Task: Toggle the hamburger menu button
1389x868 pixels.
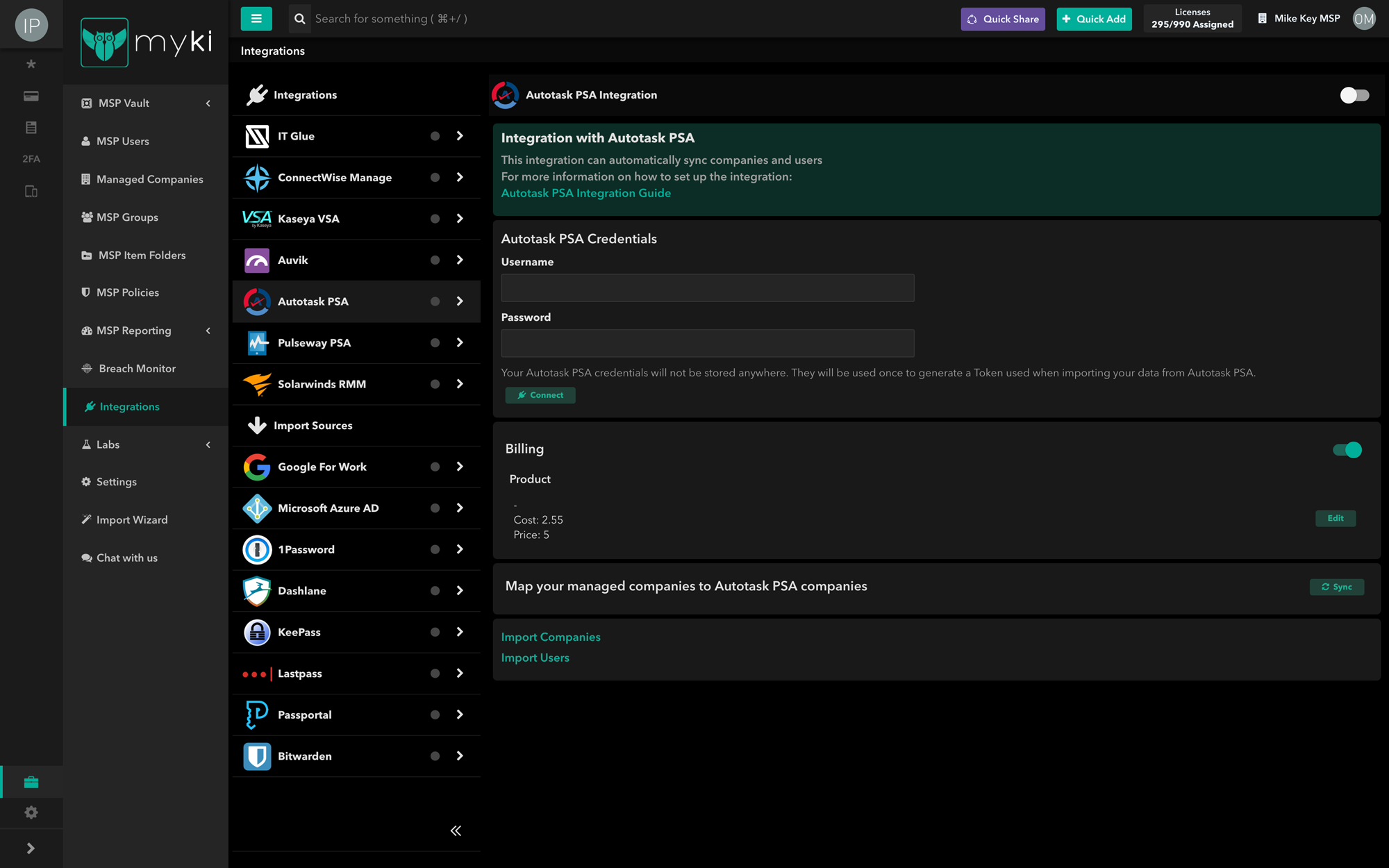Action: click(256, 19)
